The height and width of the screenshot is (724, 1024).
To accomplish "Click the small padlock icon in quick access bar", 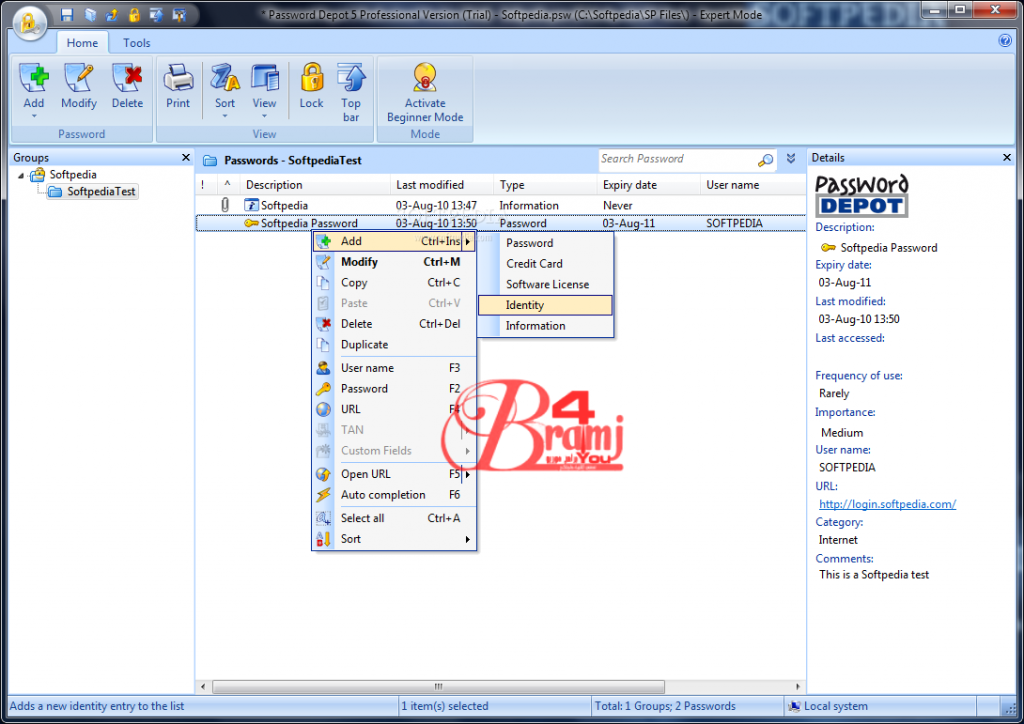I will 134,14.
